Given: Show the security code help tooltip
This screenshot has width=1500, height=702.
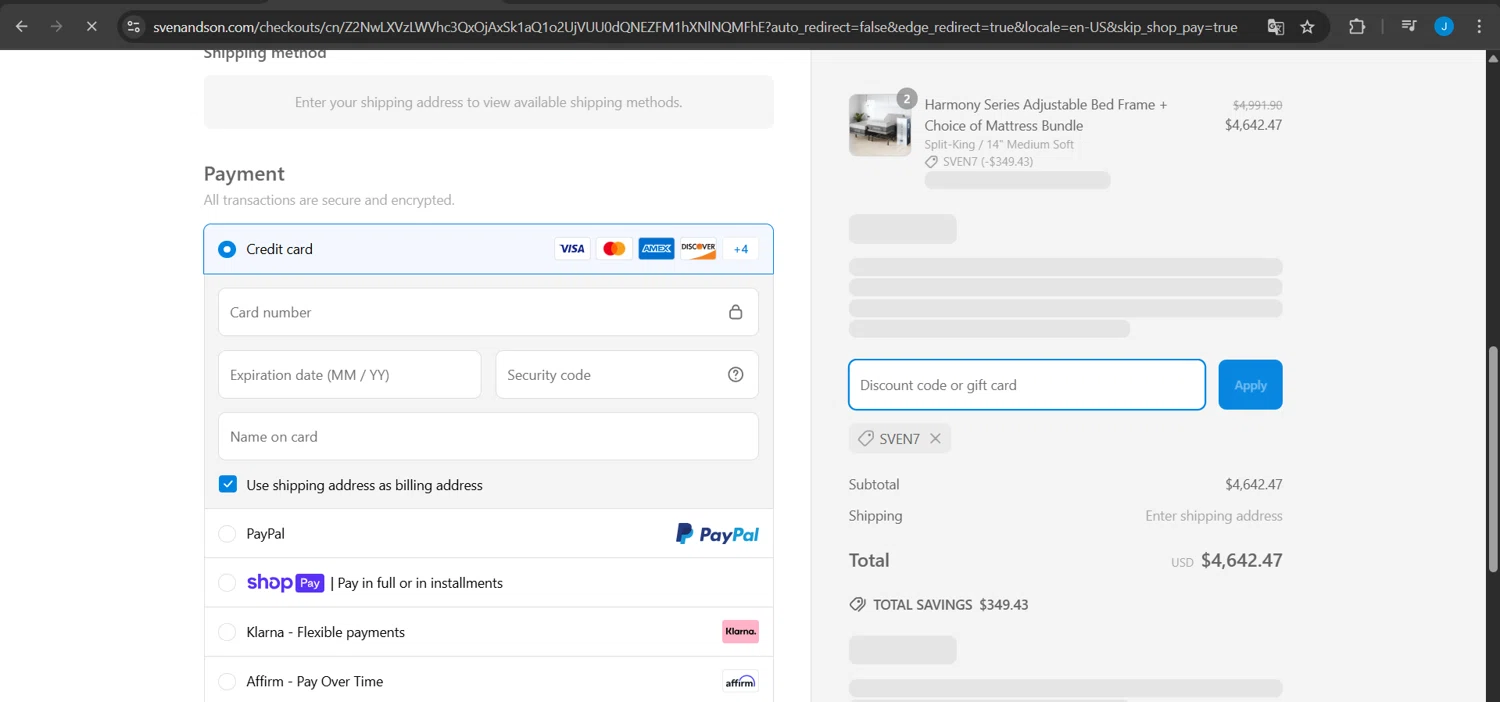Looking at the screenshot, I should point(735,374).
